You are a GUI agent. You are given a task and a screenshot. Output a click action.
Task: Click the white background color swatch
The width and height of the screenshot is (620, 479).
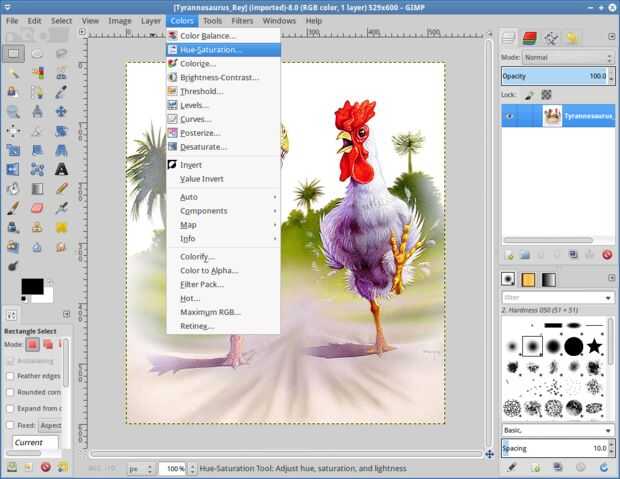(47, 297)
